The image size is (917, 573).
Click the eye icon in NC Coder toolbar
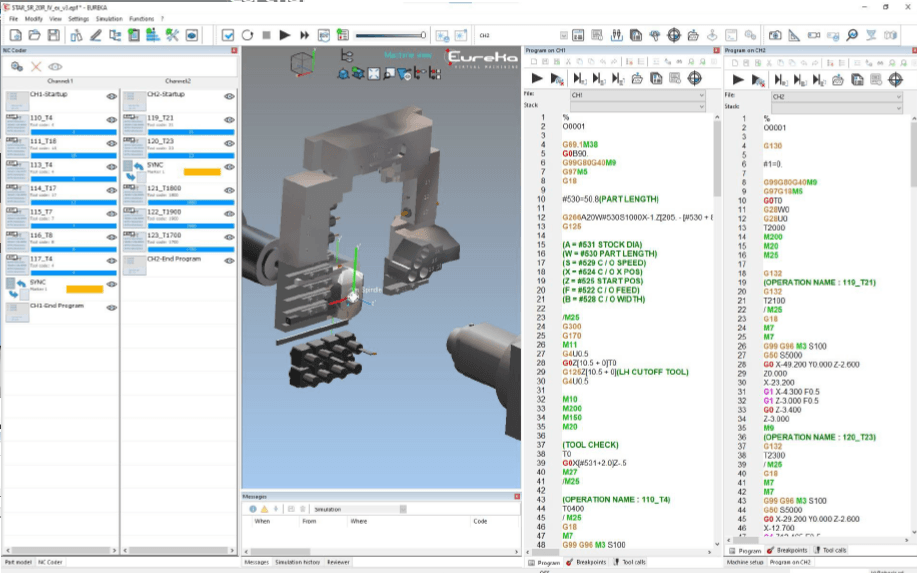coord(55,67)
